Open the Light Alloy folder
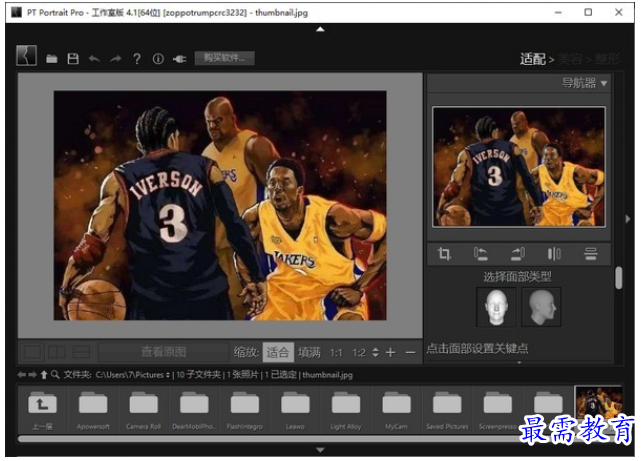643x461 pixels. [x=346, y=410]
